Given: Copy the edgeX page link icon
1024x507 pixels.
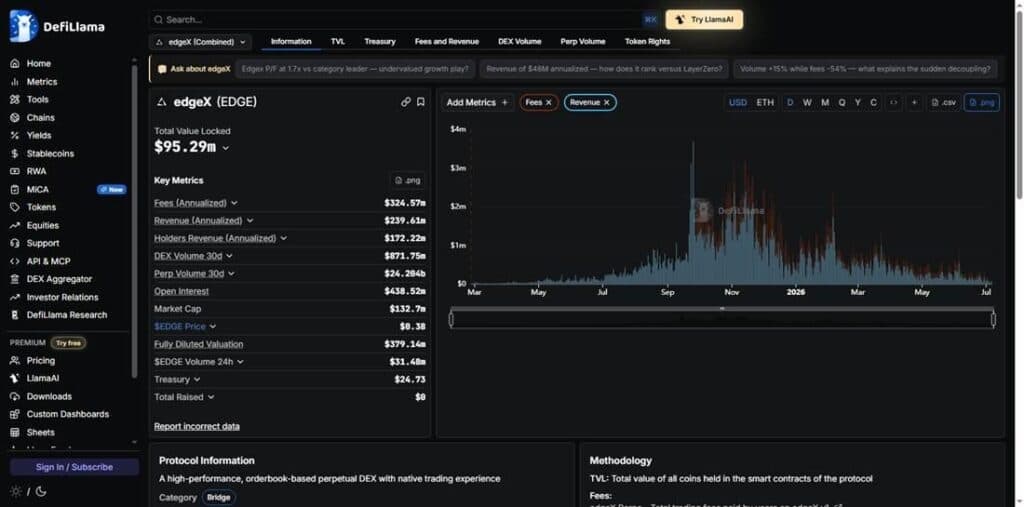Looking at the screenshot, I should point(406,102).
